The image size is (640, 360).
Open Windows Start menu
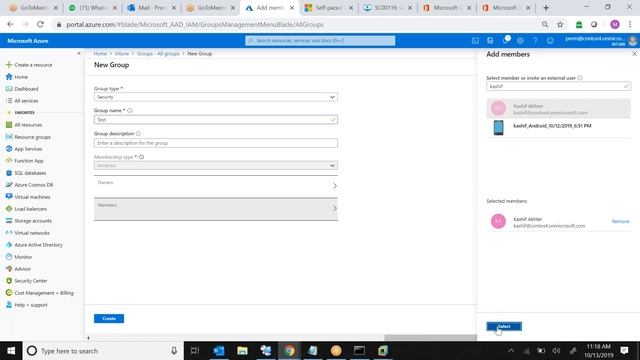click(x=11, y=351)
